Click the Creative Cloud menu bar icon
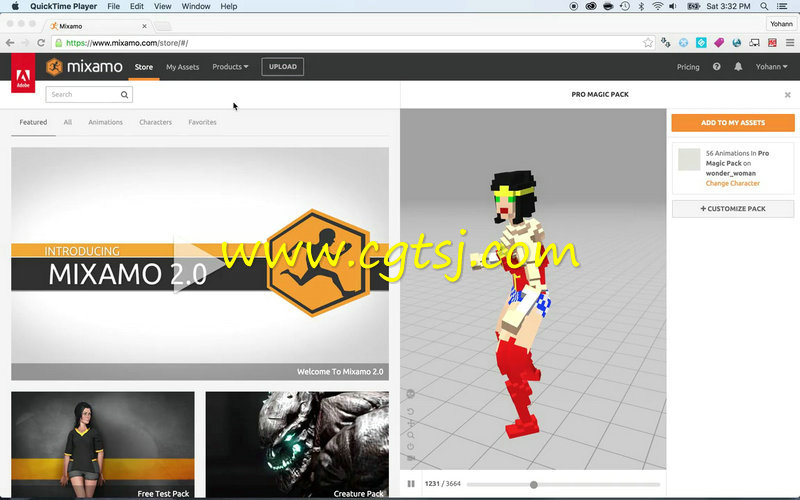800x500 pixels. click(x=590, y=6)
